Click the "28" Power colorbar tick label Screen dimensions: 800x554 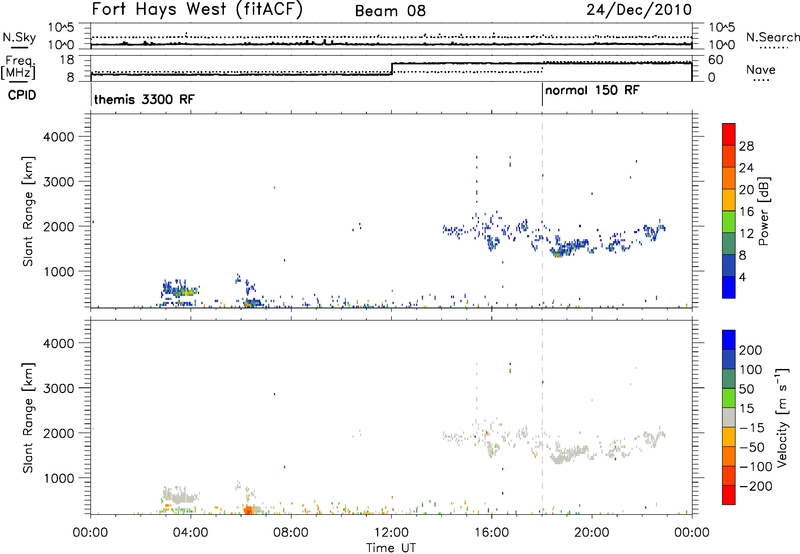[x=746, y=146]
